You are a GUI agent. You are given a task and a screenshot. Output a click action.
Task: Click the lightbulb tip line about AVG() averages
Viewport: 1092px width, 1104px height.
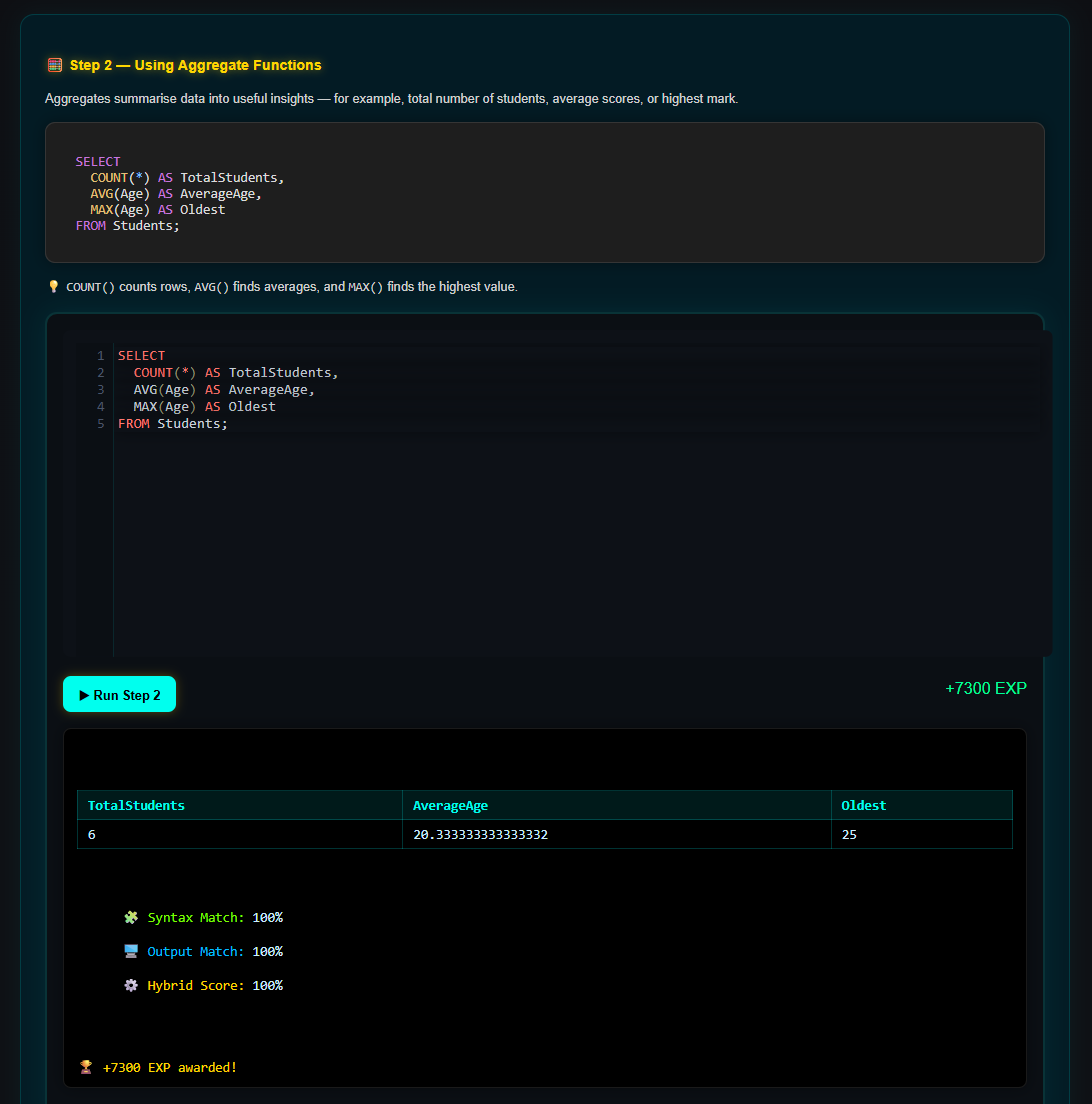point(290,286)
